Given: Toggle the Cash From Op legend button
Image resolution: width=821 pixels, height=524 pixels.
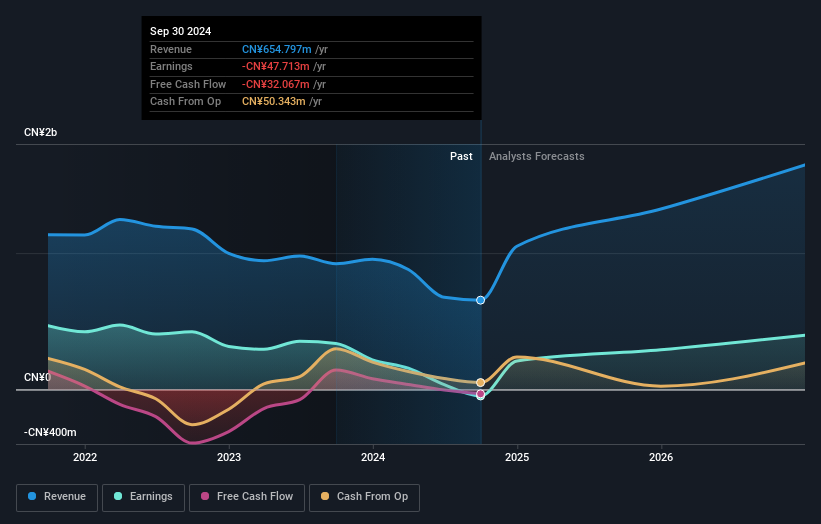Looking at the screenshot, I should click(364, 497).
